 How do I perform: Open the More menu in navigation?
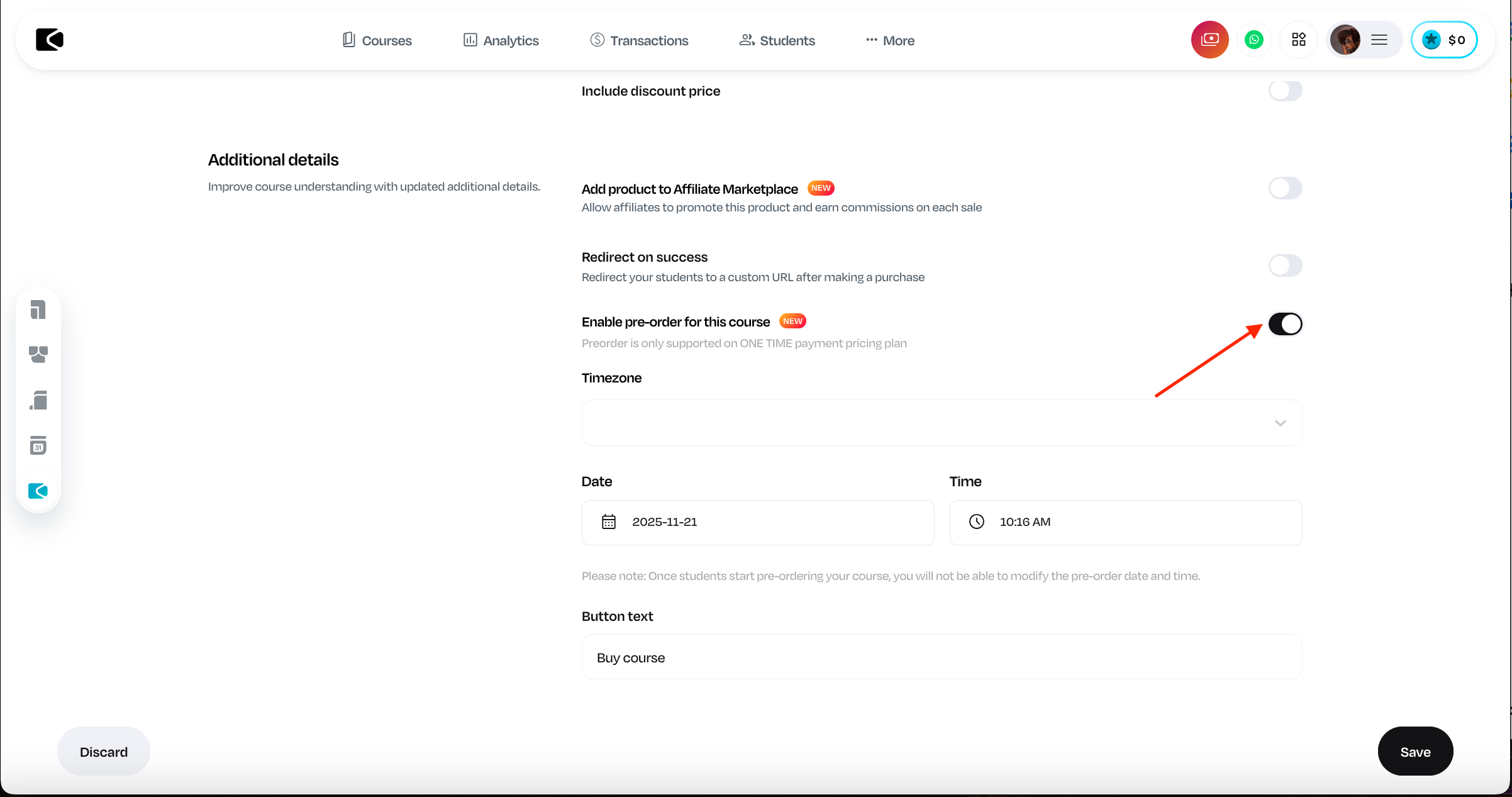889,40
